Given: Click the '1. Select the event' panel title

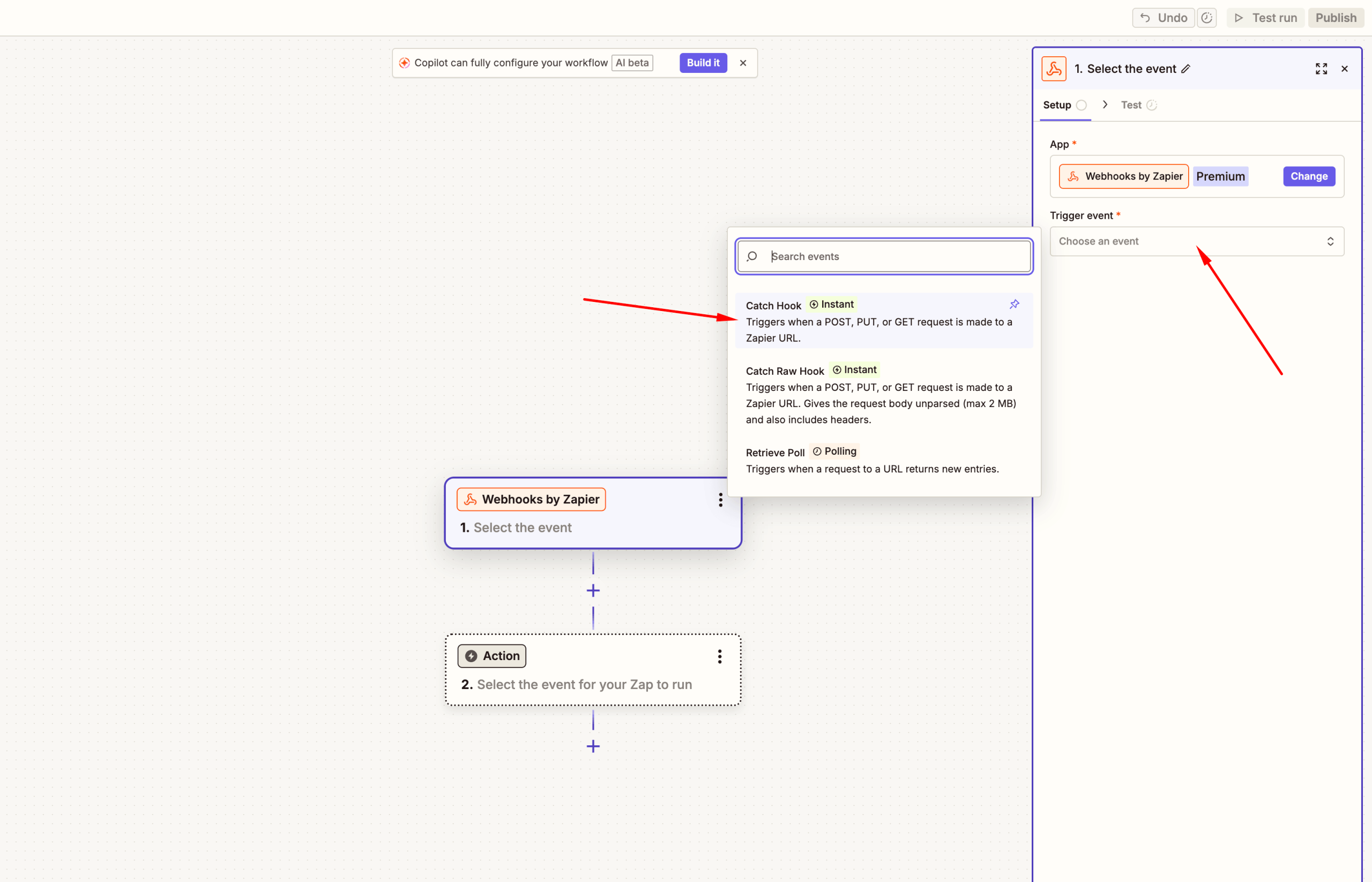Looking at the screenshot, I should click(x=1125, y=69).
